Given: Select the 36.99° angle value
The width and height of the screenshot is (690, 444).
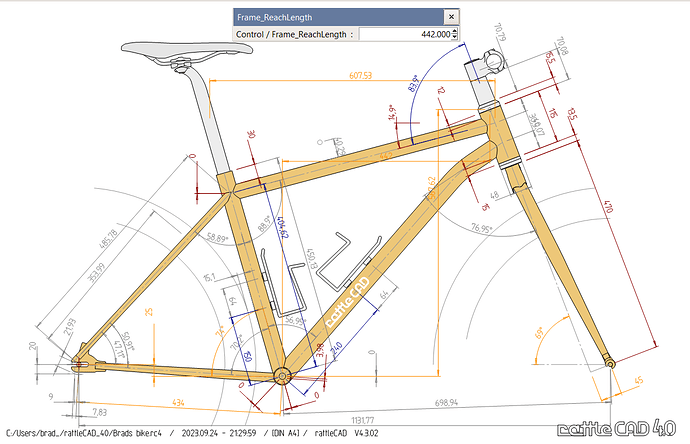Looking at the screenshot, I should click(295, 321).
